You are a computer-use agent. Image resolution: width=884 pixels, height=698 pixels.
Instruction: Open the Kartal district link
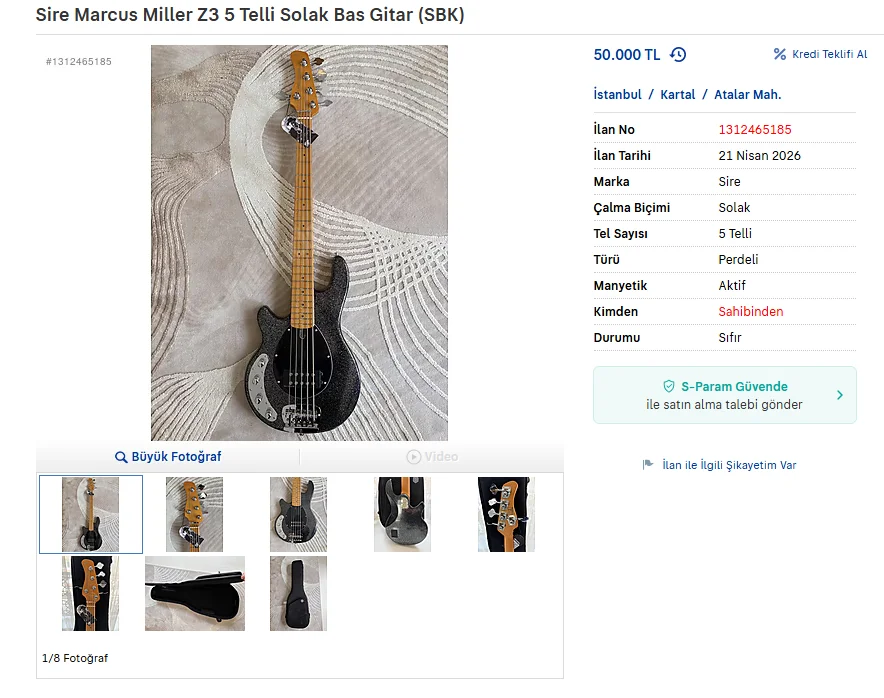677,94
